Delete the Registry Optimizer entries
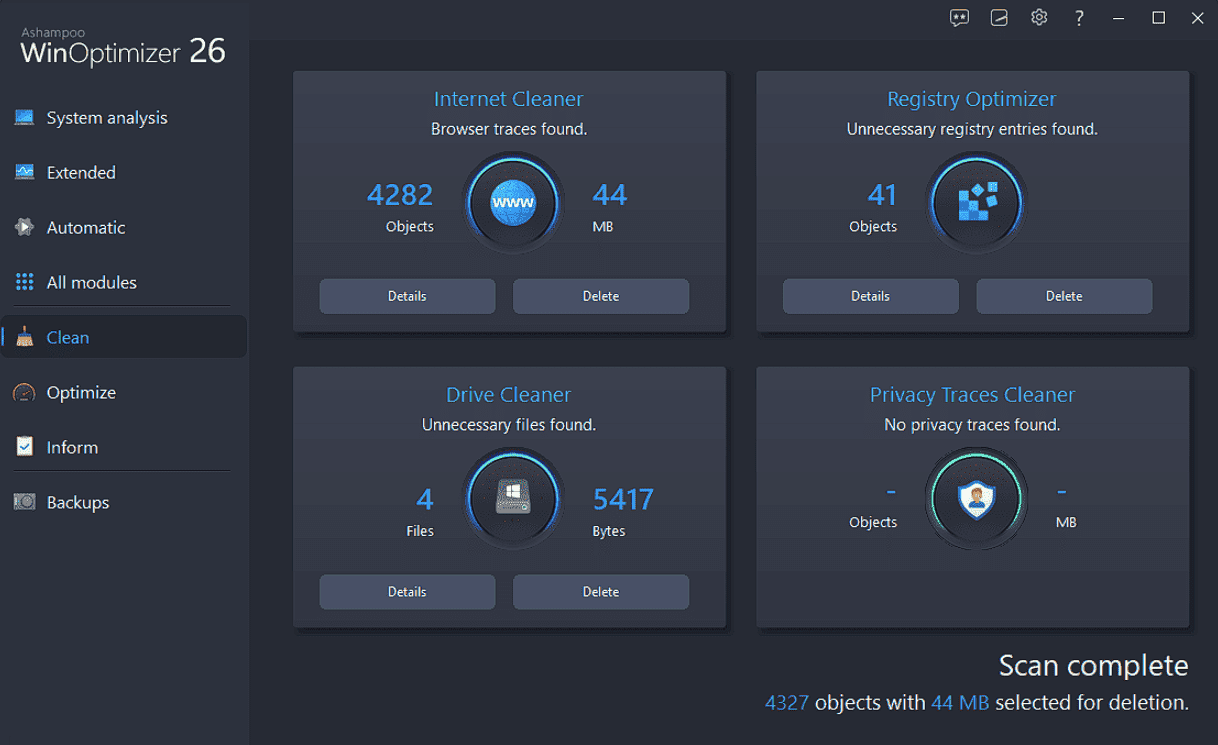Viewport: 1218px width, 745px height. click(x=1064, y=296)
